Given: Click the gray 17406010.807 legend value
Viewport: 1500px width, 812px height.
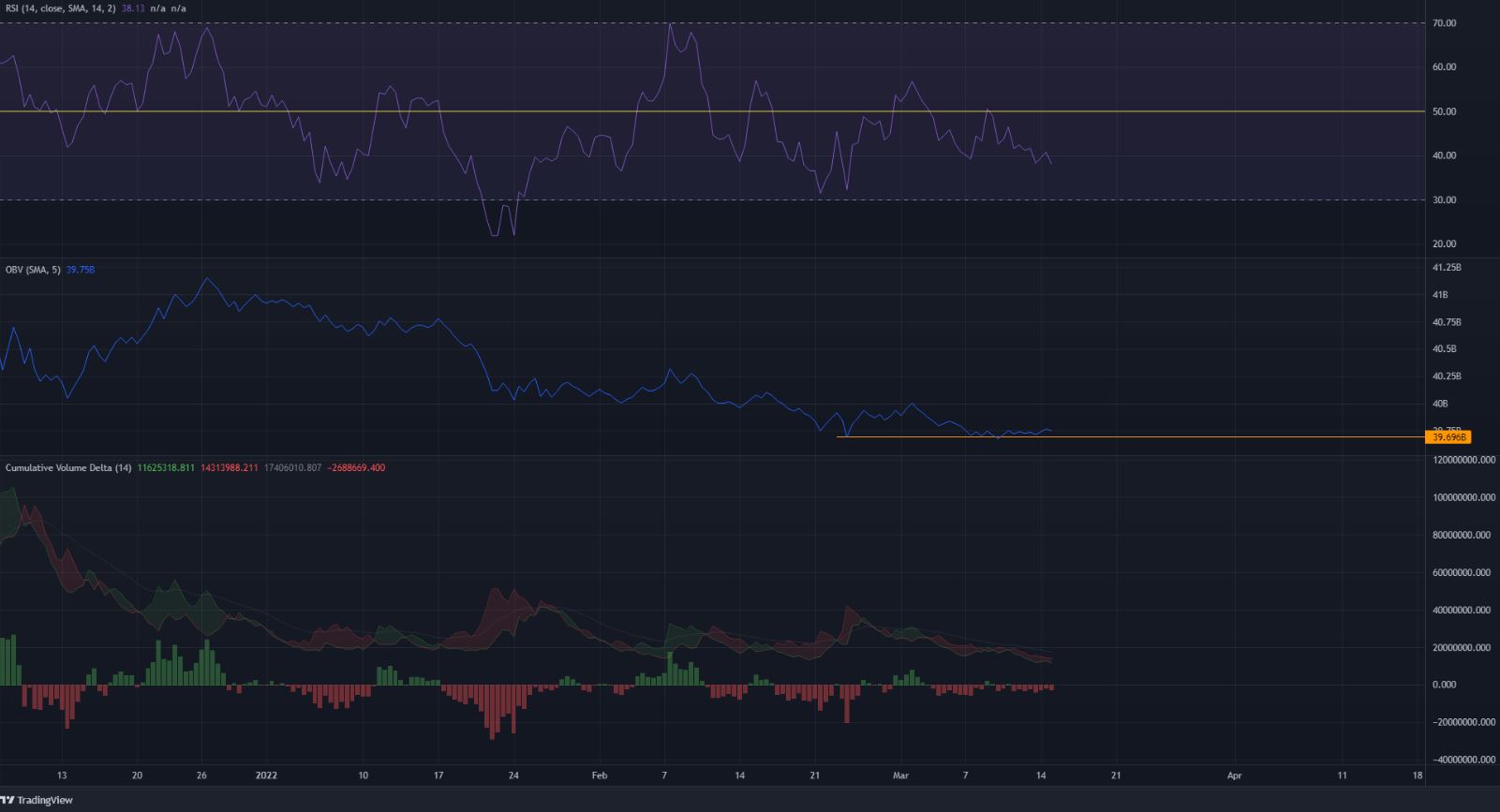Looking at the screenshot, I should [292, 467].
